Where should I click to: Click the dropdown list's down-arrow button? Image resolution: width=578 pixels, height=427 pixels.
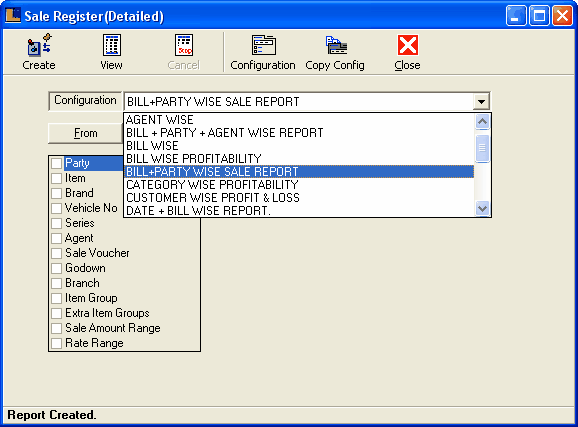click(x=483, y=209)
